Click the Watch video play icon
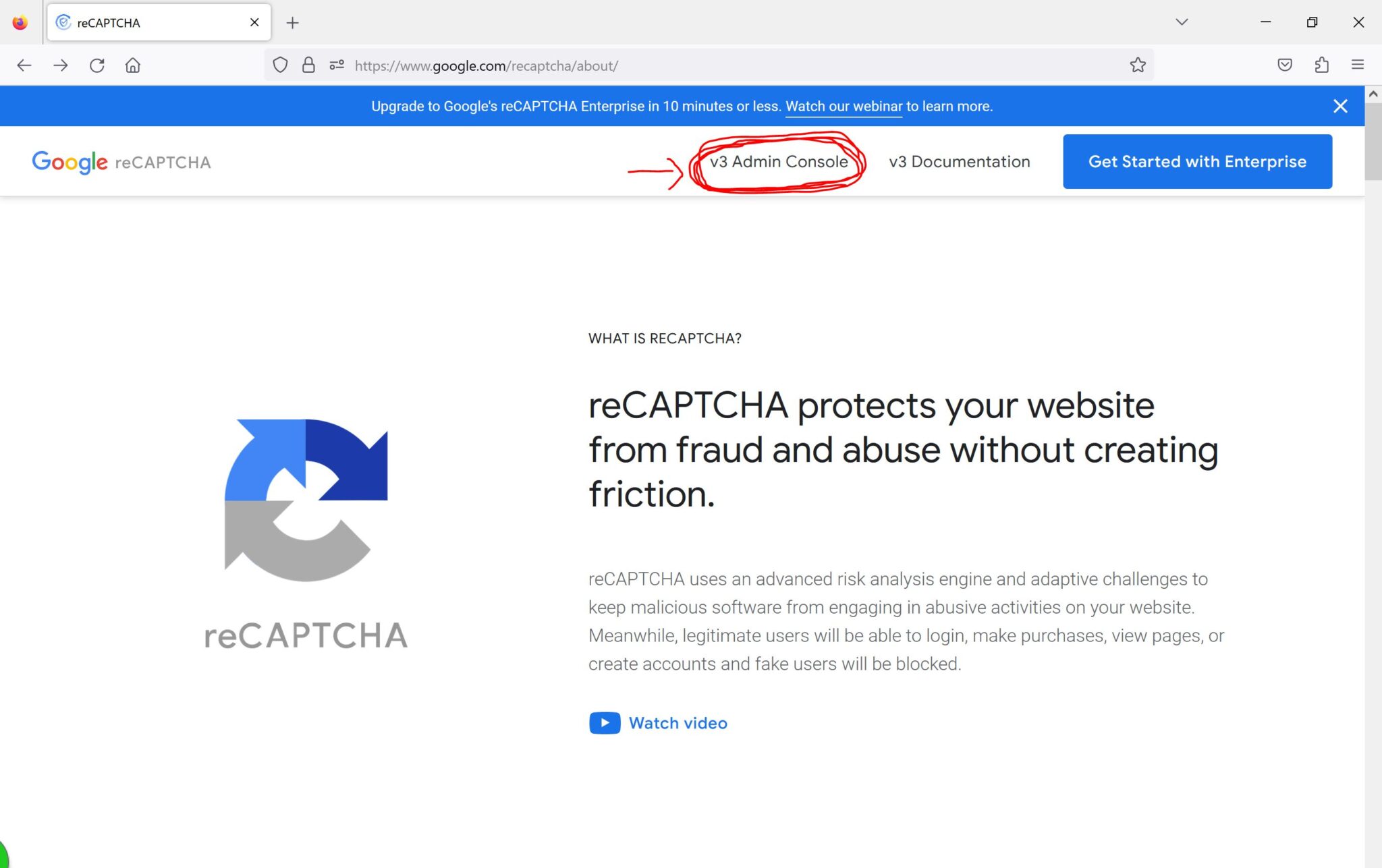 (605, 722)
